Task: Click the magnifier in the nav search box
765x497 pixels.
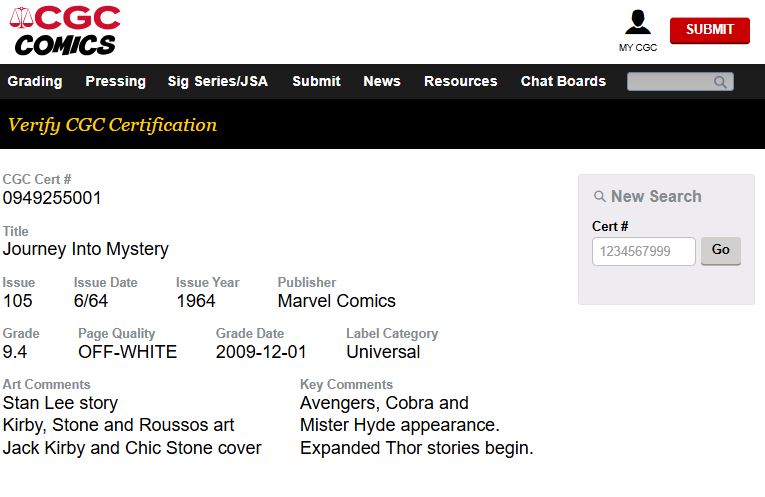Action: click(x=720, y=82)
